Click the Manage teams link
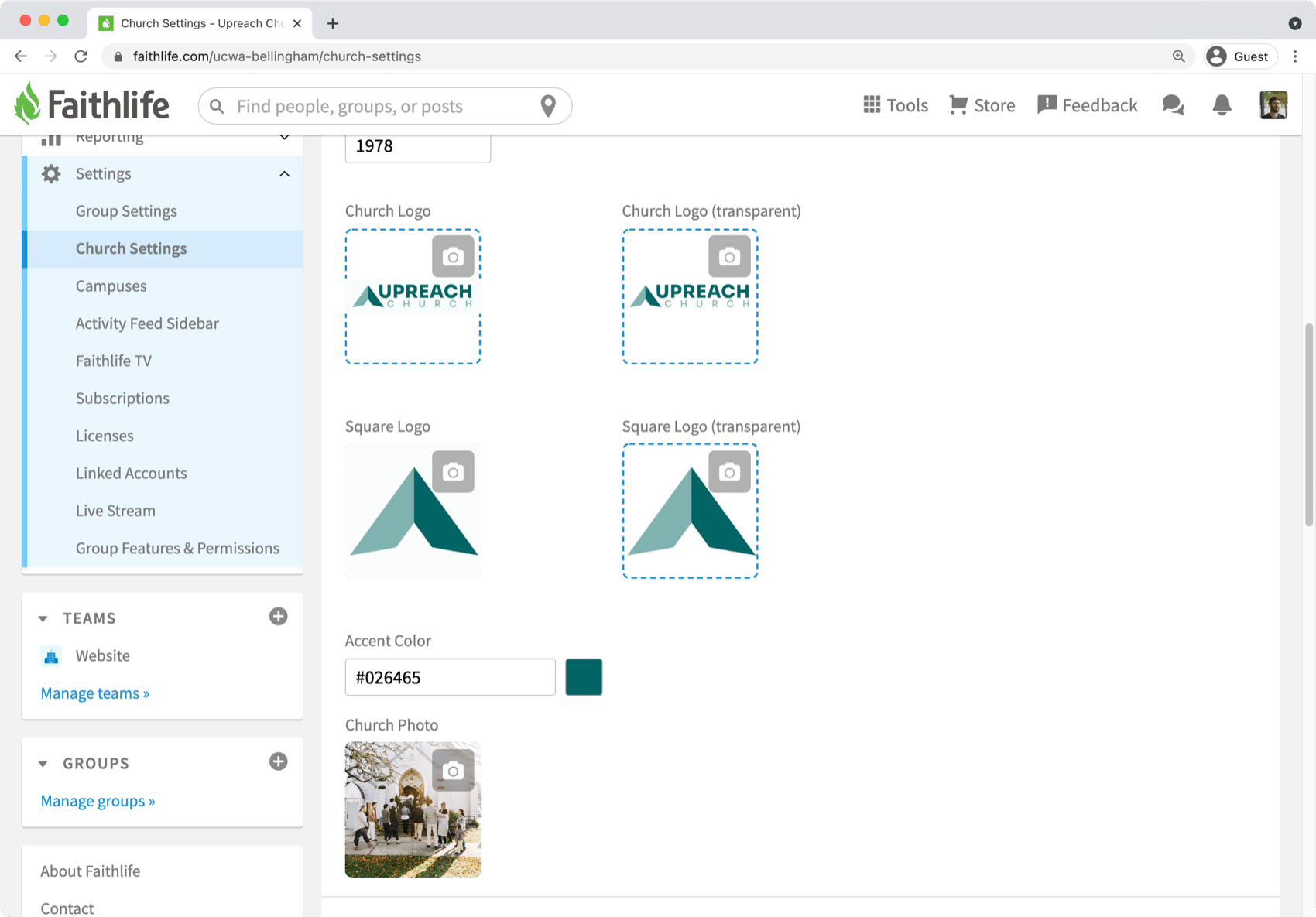The width and height of the screenshot is (1316, 917). pos(95,693)
